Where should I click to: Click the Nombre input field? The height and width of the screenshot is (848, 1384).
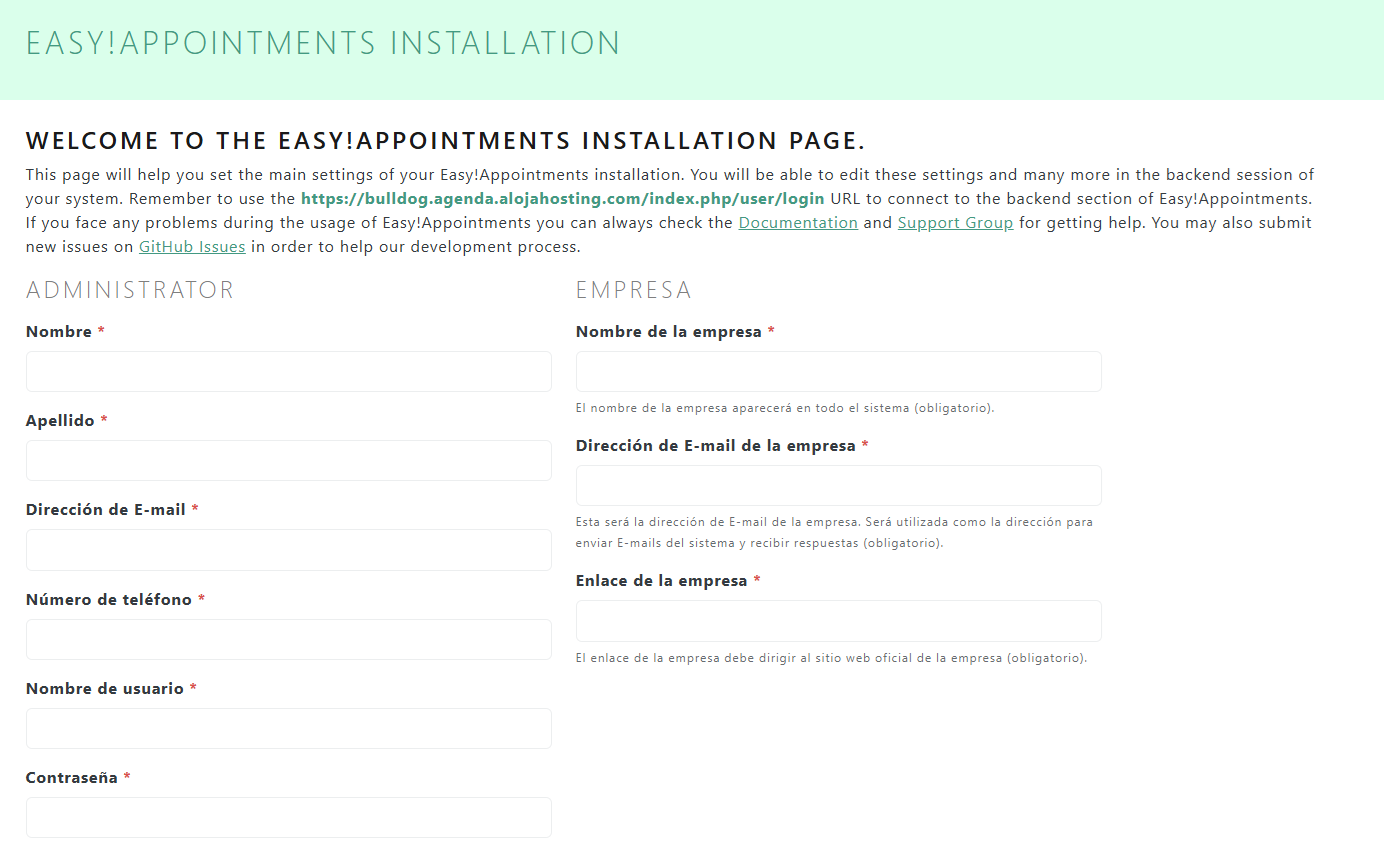[x=288, y=371]
